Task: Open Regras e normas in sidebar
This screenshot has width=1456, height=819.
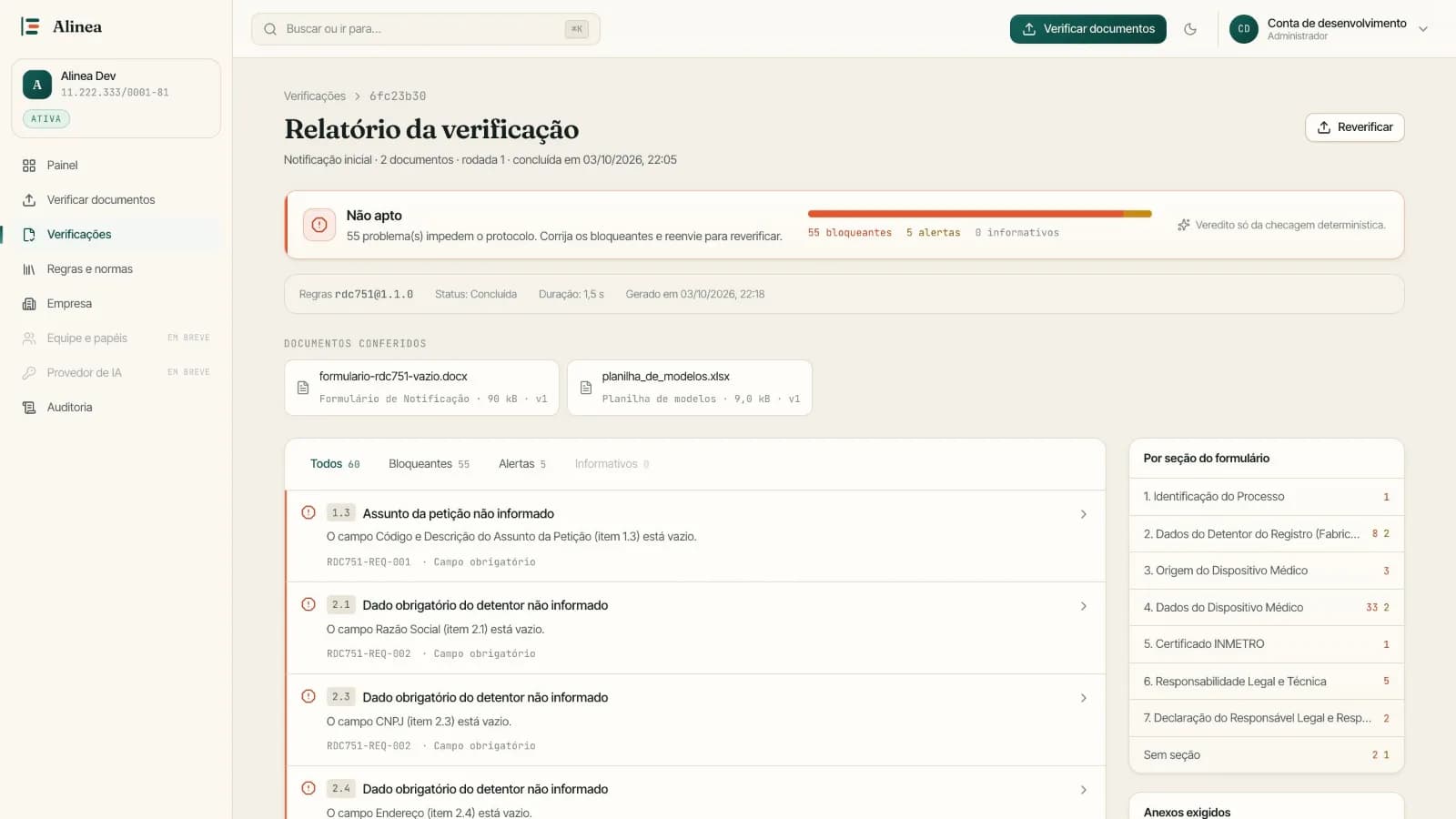Action: 116,269
